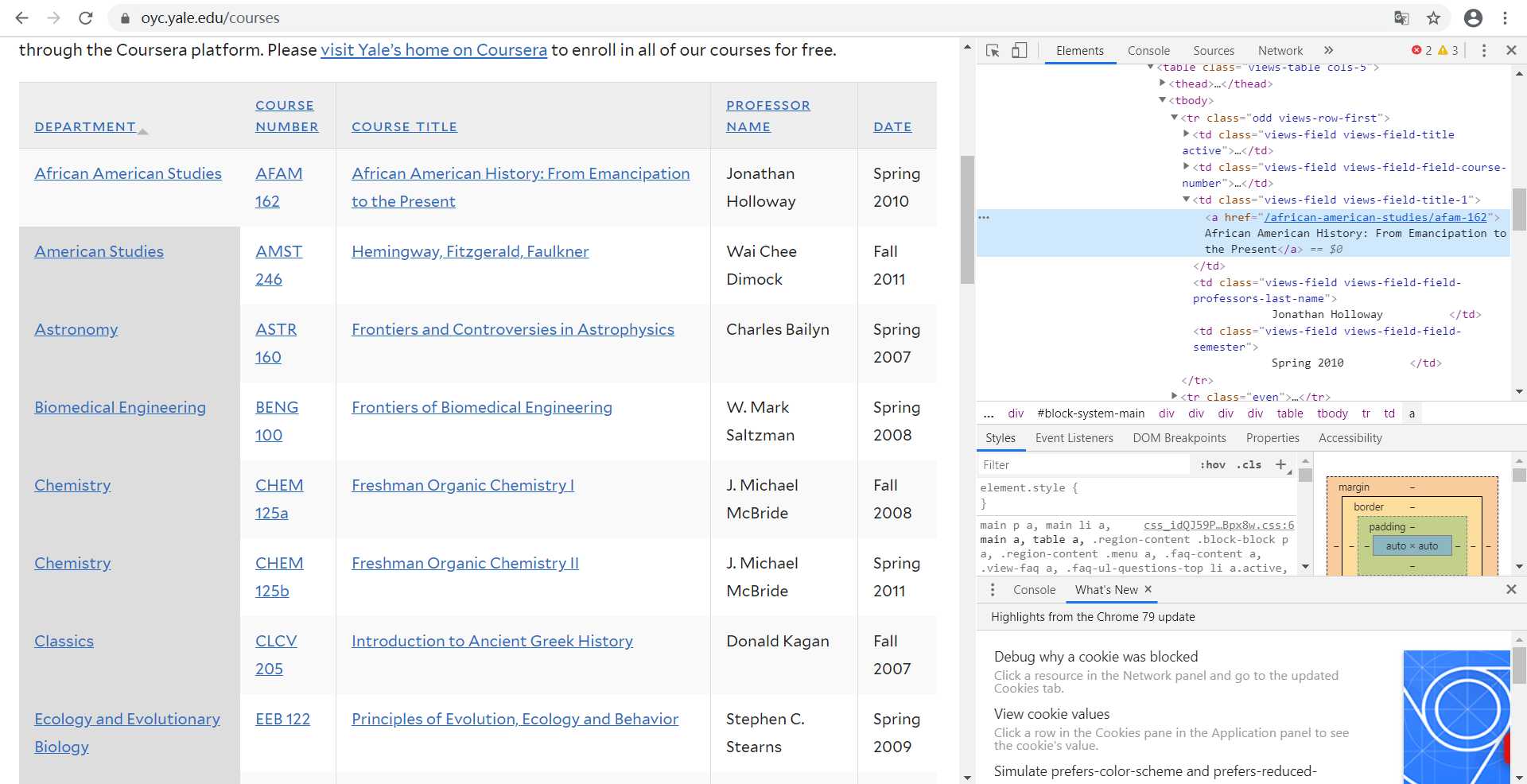Close the DevTools panel
The height and width of the screenshot is (784, 1527).
pyautogui.click(x=1511, y=50)
